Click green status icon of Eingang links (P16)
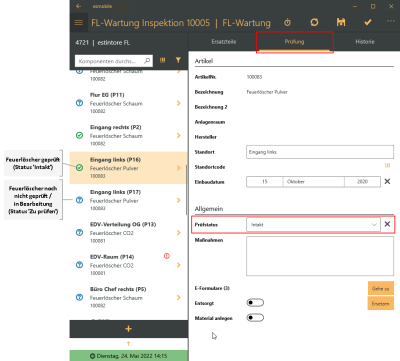This screenshot has width=400, height=361. (79, 168)
